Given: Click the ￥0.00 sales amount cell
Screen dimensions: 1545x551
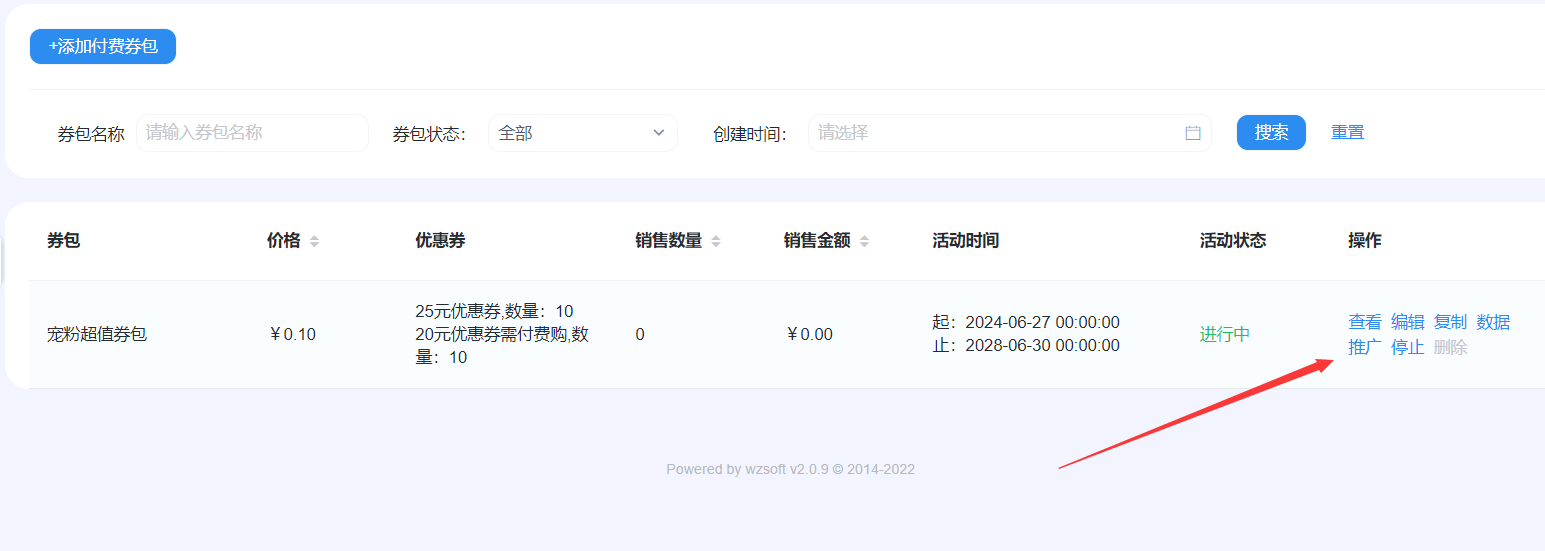Looking at the screenshot, I should click(x=809, y=335).
